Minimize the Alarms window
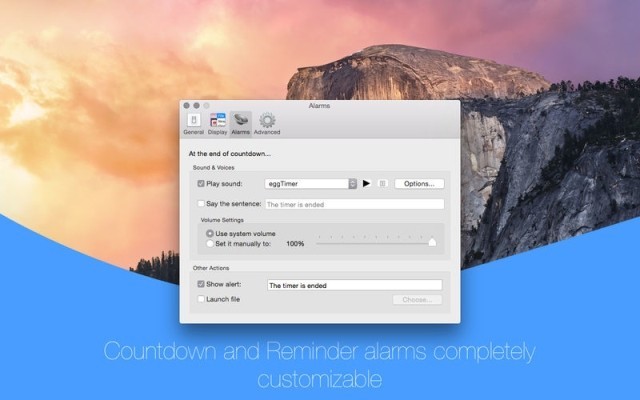 click(195, 104)
